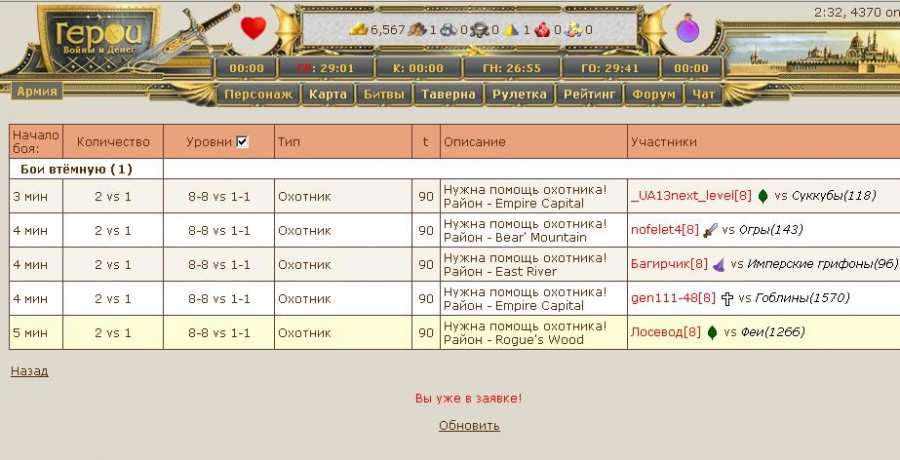Click the Обновить refresh link
Viewport: 900px width, 460px height.
[469, 425]
